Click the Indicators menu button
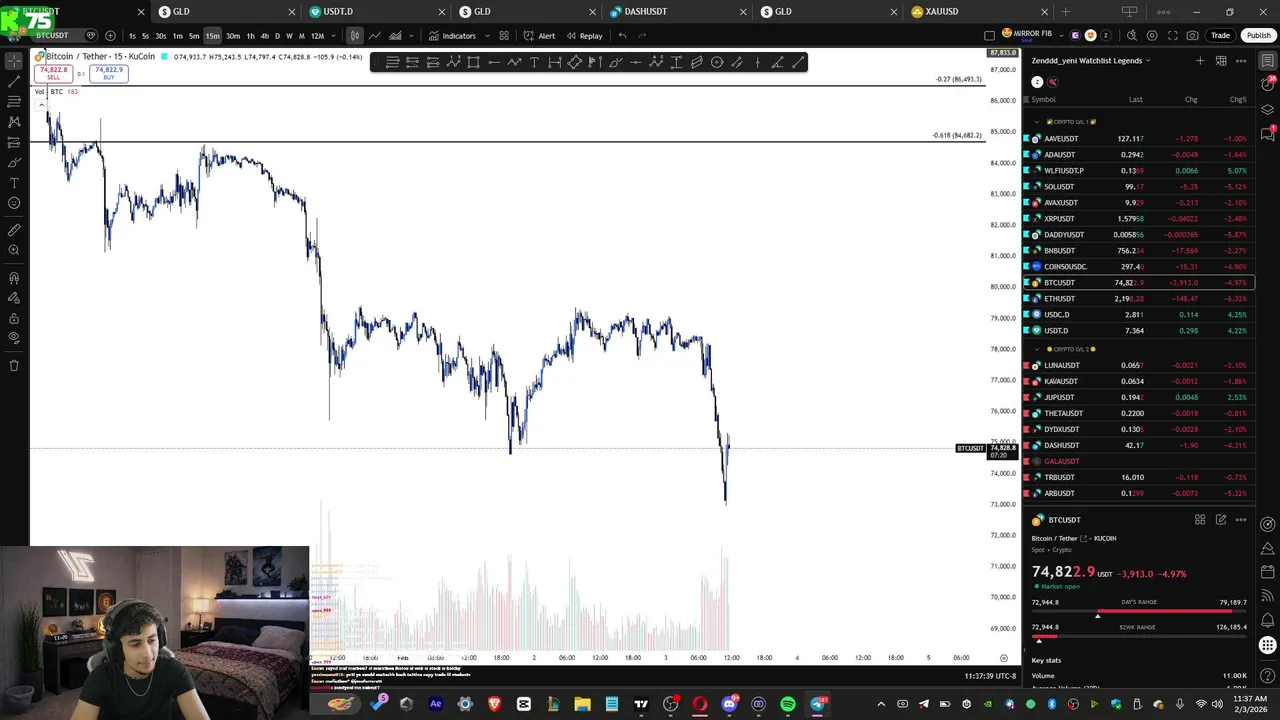1280x720 pixels. click(x=452, y=36)
